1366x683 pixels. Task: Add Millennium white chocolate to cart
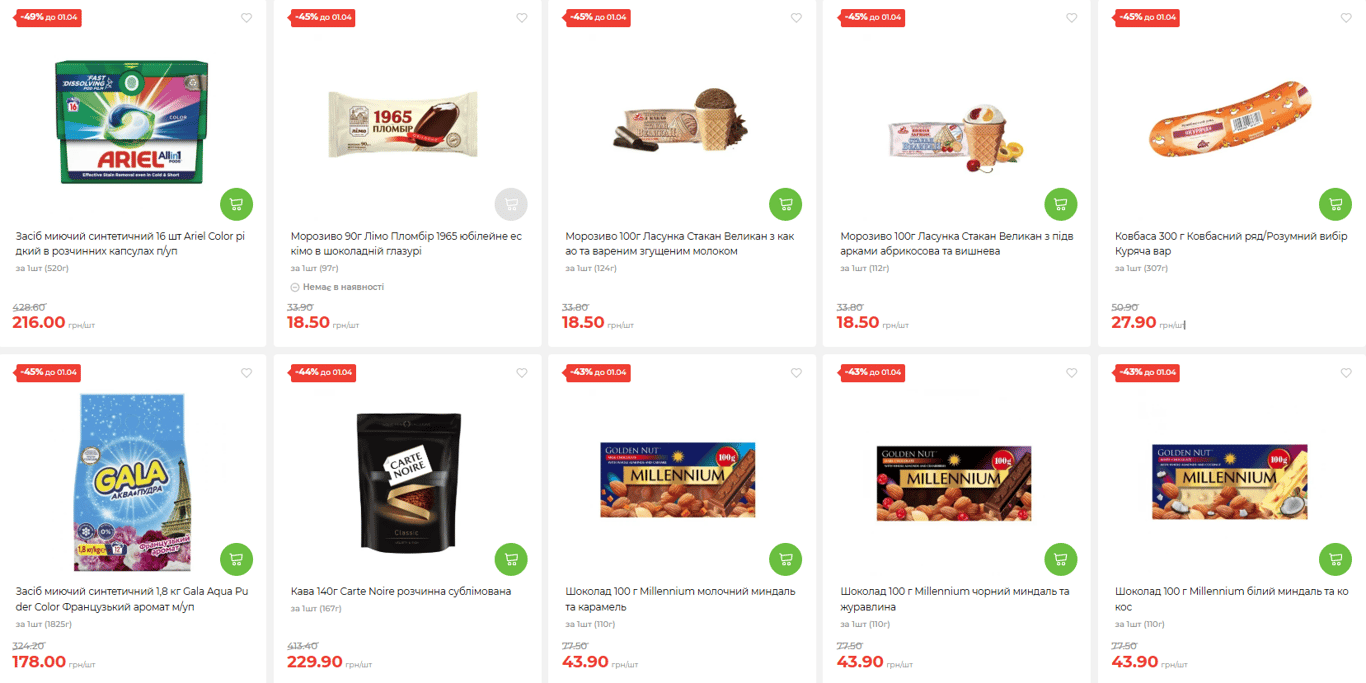tap(1335, 559)
